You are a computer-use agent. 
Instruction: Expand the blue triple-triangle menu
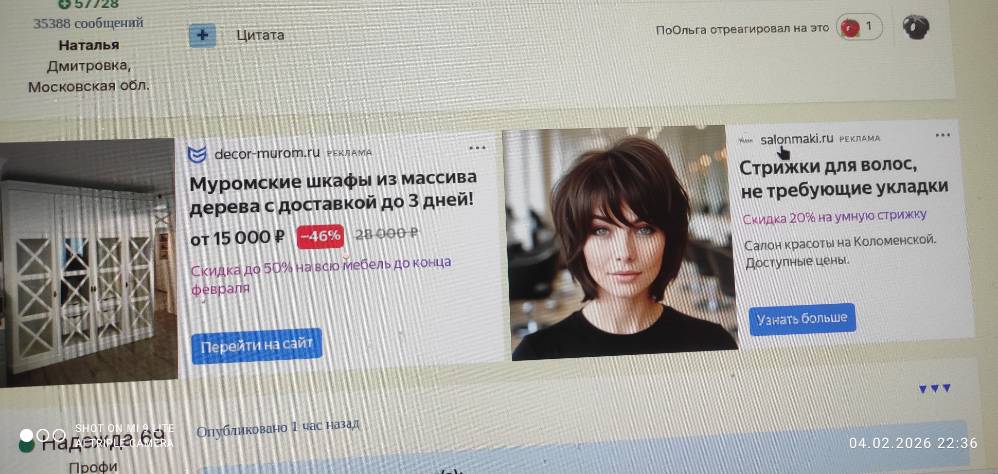coord(934,388)
